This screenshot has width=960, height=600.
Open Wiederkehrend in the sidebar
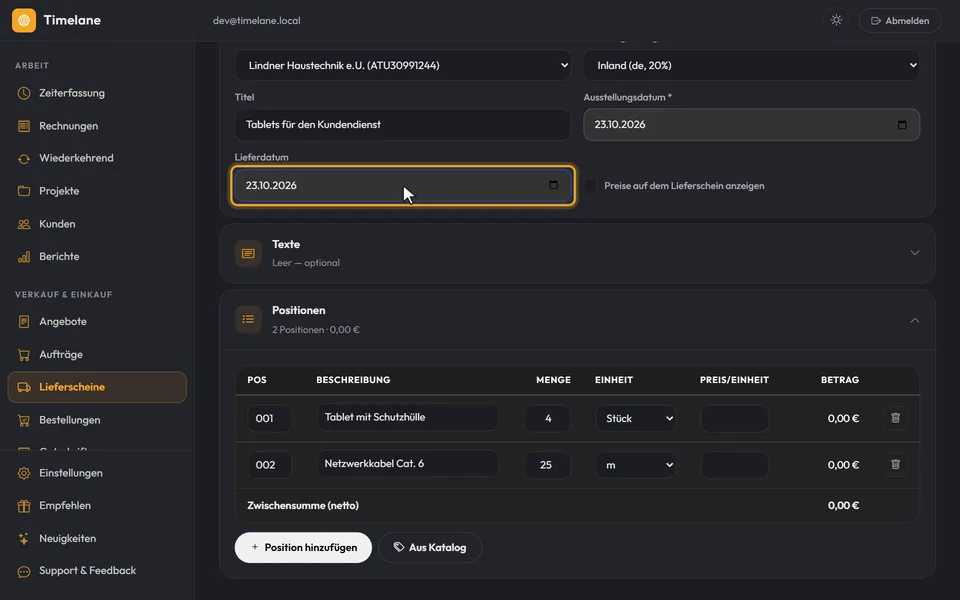(97, 158)
